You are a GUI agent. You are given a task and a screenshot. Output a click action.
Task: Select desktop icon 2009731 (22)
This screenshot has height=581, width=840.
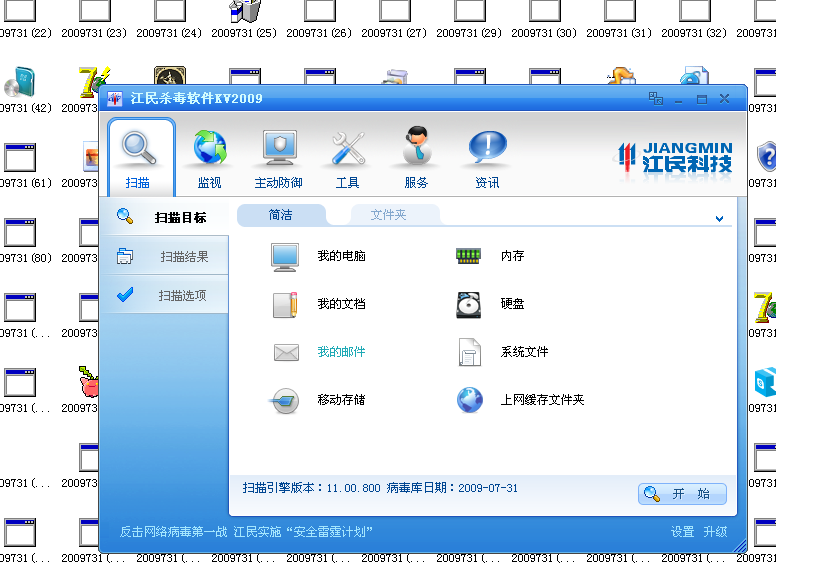pos(19,19)
